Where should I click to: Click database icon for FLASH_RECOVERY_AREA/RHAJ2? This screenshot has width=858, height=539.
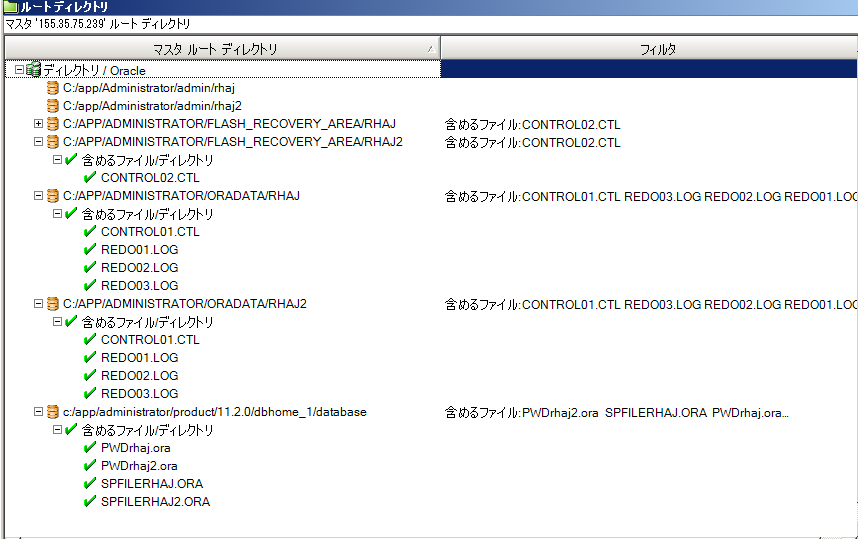point(53,142)
